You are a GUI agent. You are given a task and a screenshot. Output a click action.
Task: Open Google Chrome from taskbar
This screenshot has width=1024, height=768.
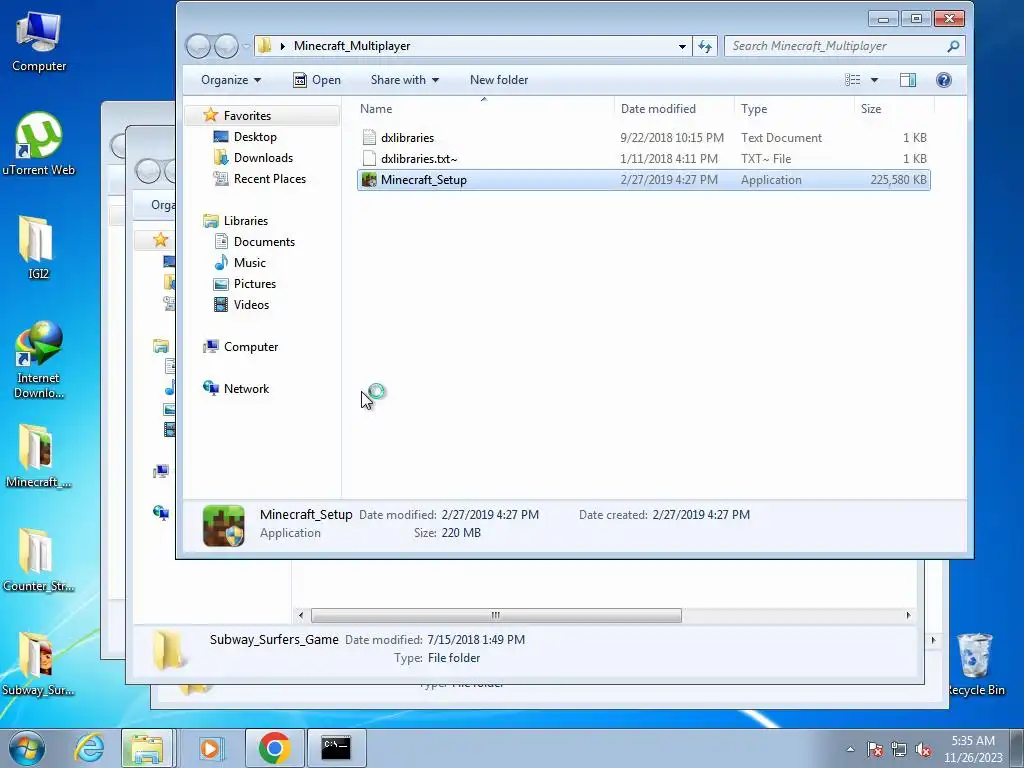click(x=274, y=748)
